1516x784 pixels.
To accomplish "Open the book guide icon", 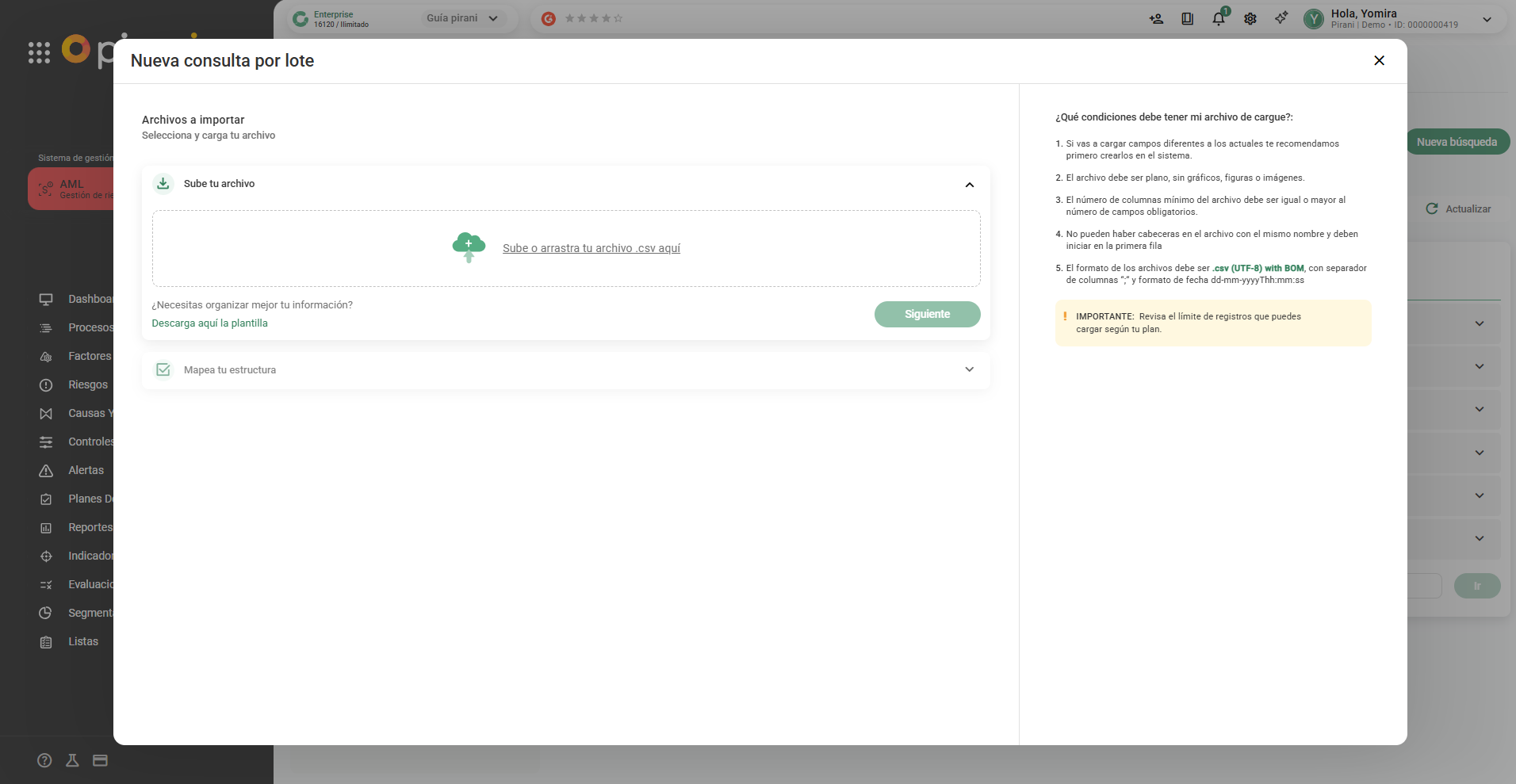I will pos(1187,19).
